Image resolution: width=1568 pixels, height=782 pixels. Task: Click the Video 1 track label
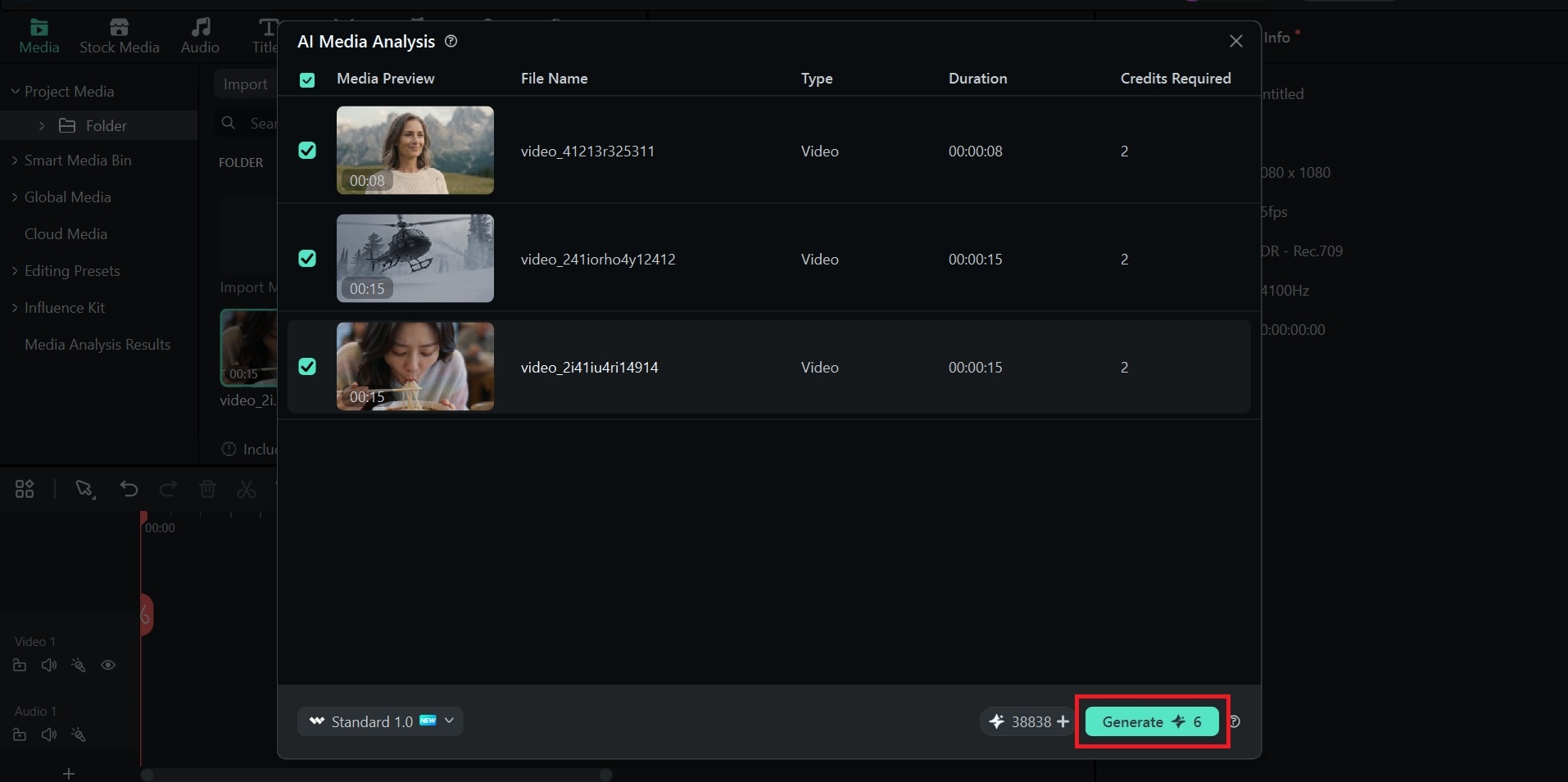click(x=35, y=641)
